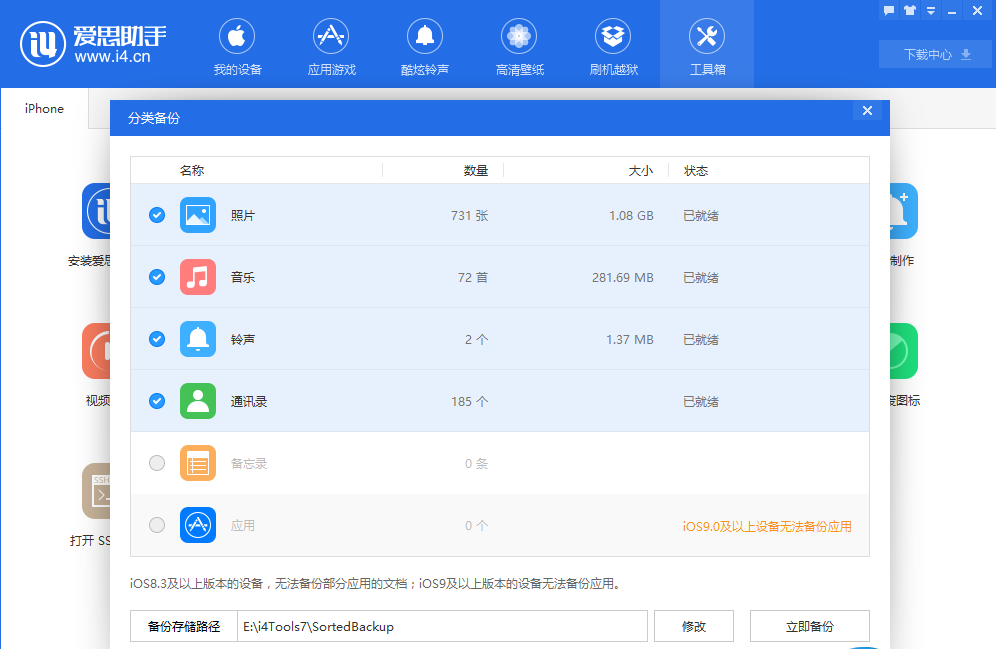Start backup with 立即备份 button

pyautogui.click(x=809, y=627)
